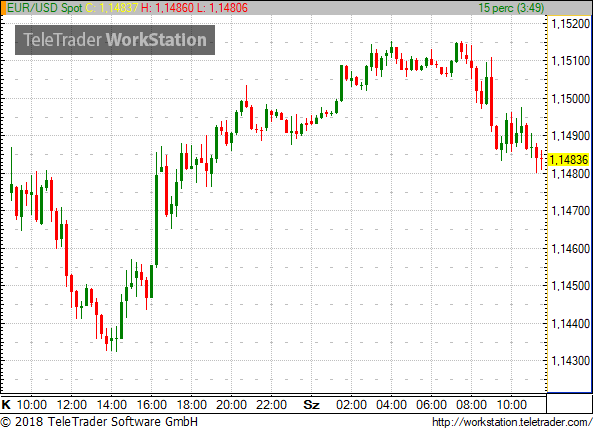Screen dimensions: 593x431
Task: Open the workstation.teletrader.com link
Action: click(512, 422)
